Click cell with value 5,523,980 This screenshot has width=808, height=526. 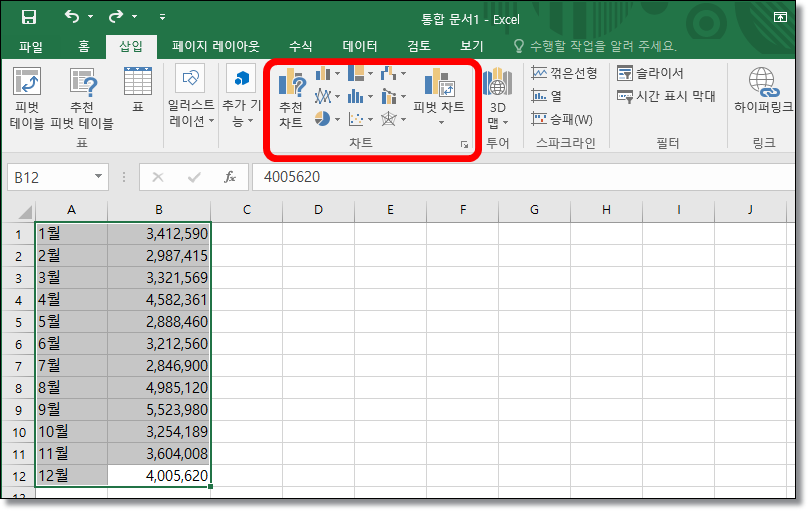[x=159, y=410]
